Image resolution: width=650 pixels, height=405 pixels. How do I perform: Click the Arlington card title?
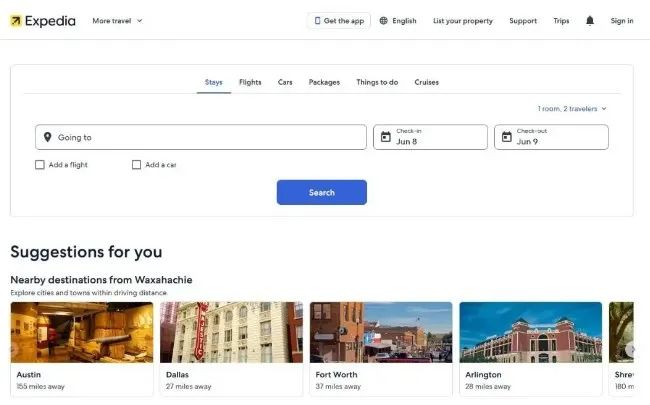(483, 375)
